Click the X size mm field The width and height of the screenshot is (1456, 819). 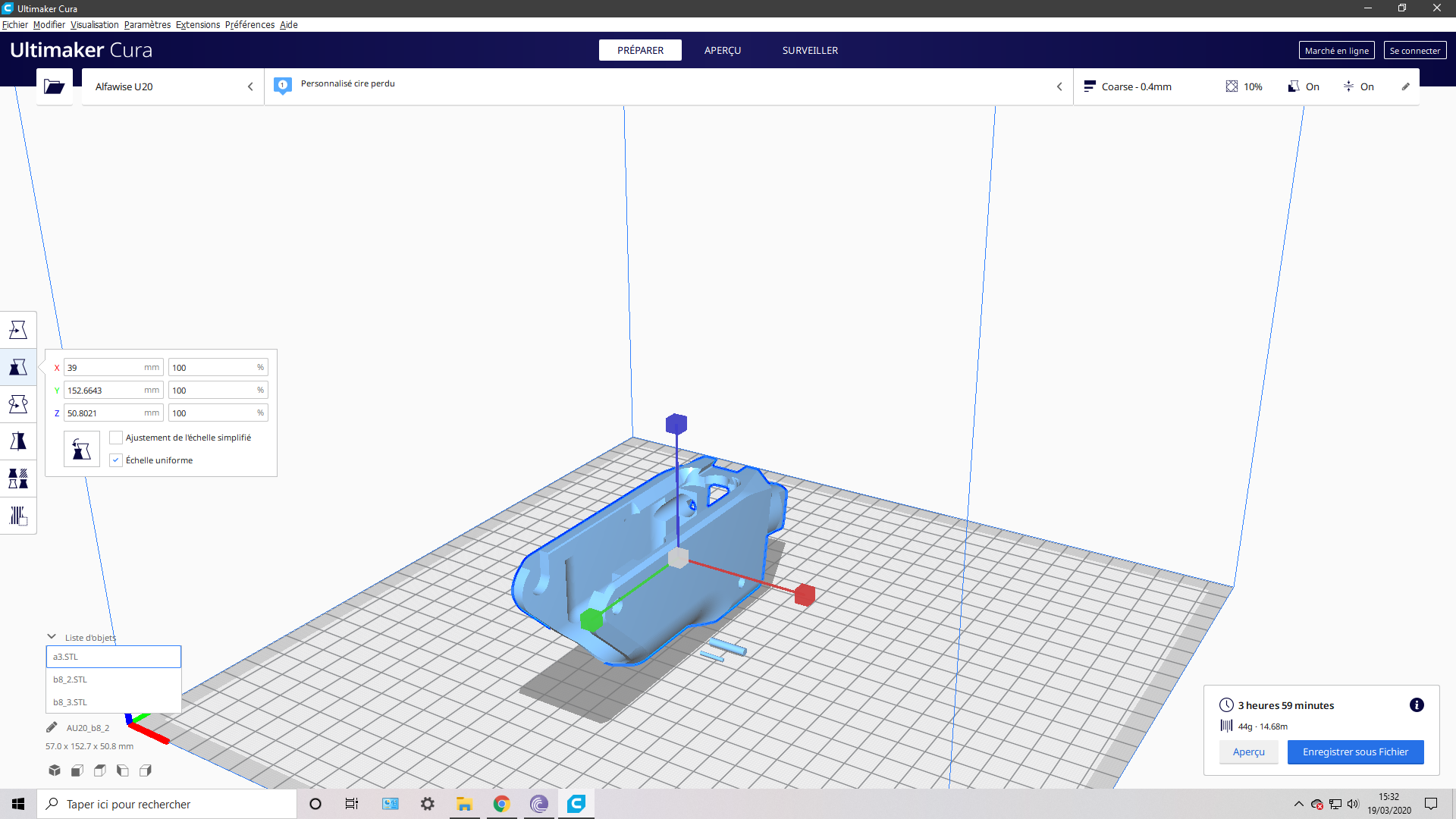(x=114, y=368)
